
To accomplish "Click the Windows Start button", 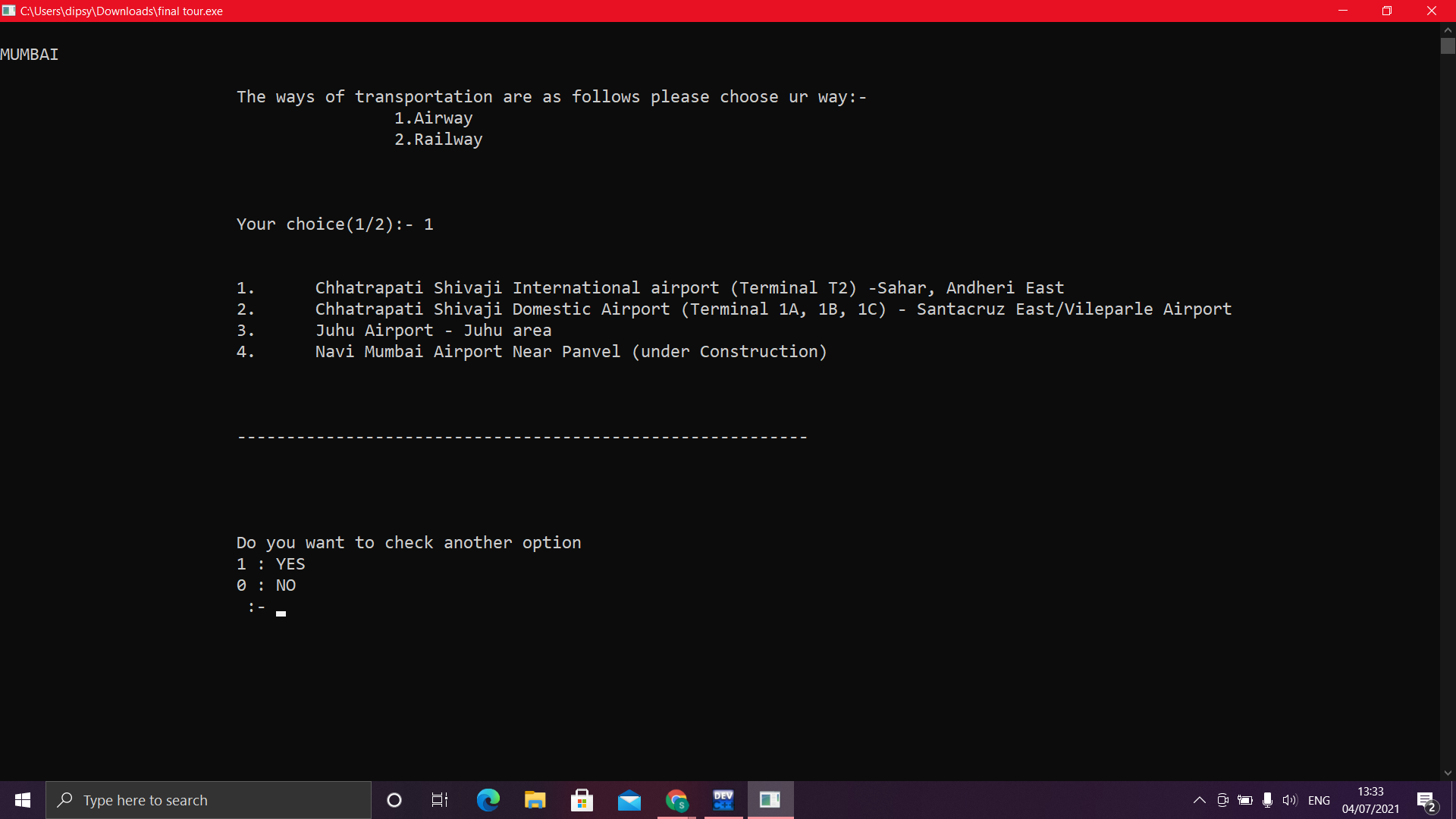I will [x=23, y=800].
